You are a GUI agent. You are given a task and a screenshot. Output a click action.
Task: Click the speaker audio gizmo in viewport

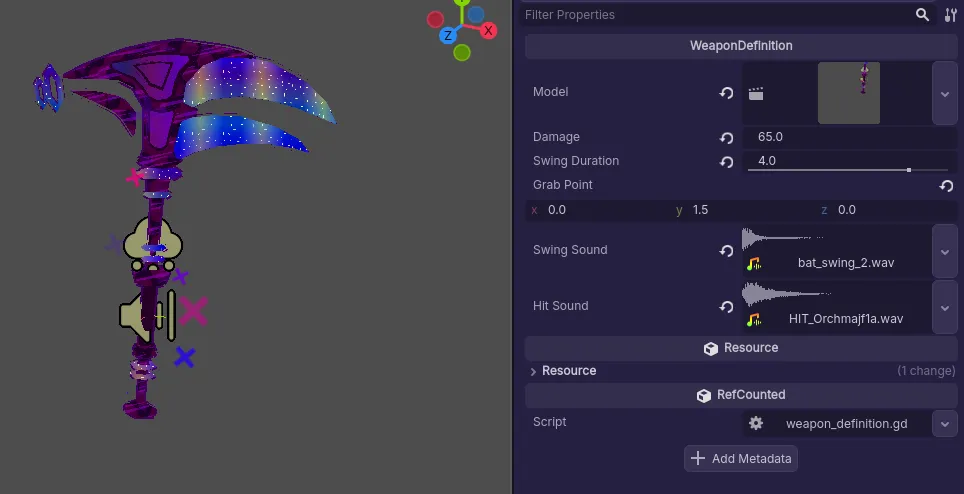[x=148, y=316]
